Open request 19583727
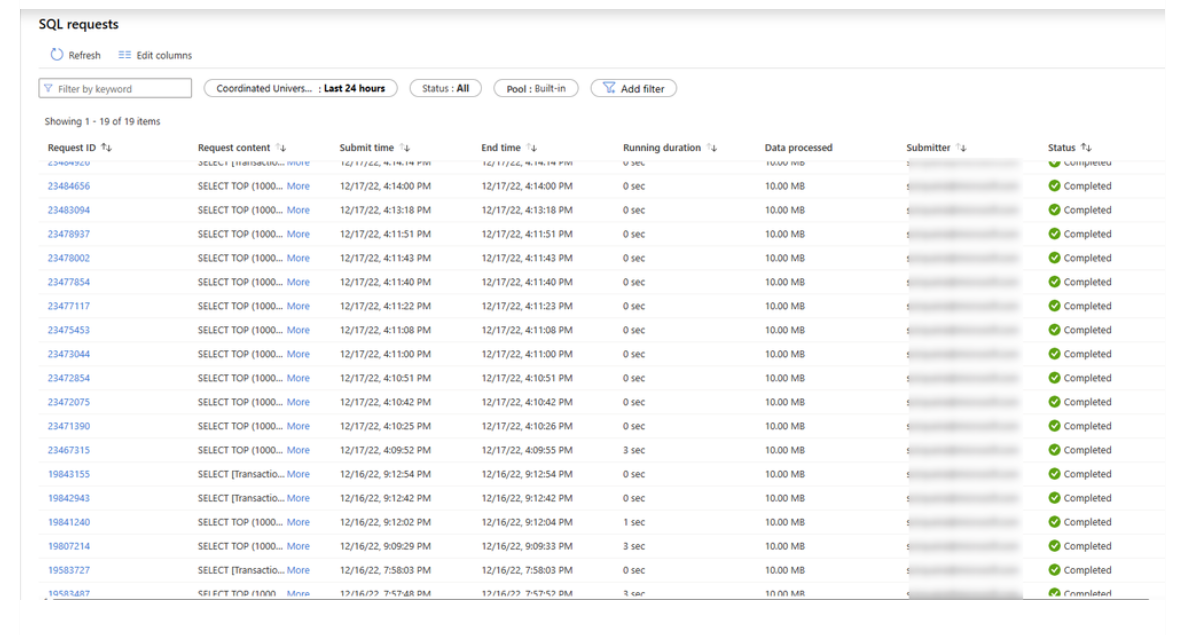Screen dimensions: 1193x635 (x=68, y=570)
